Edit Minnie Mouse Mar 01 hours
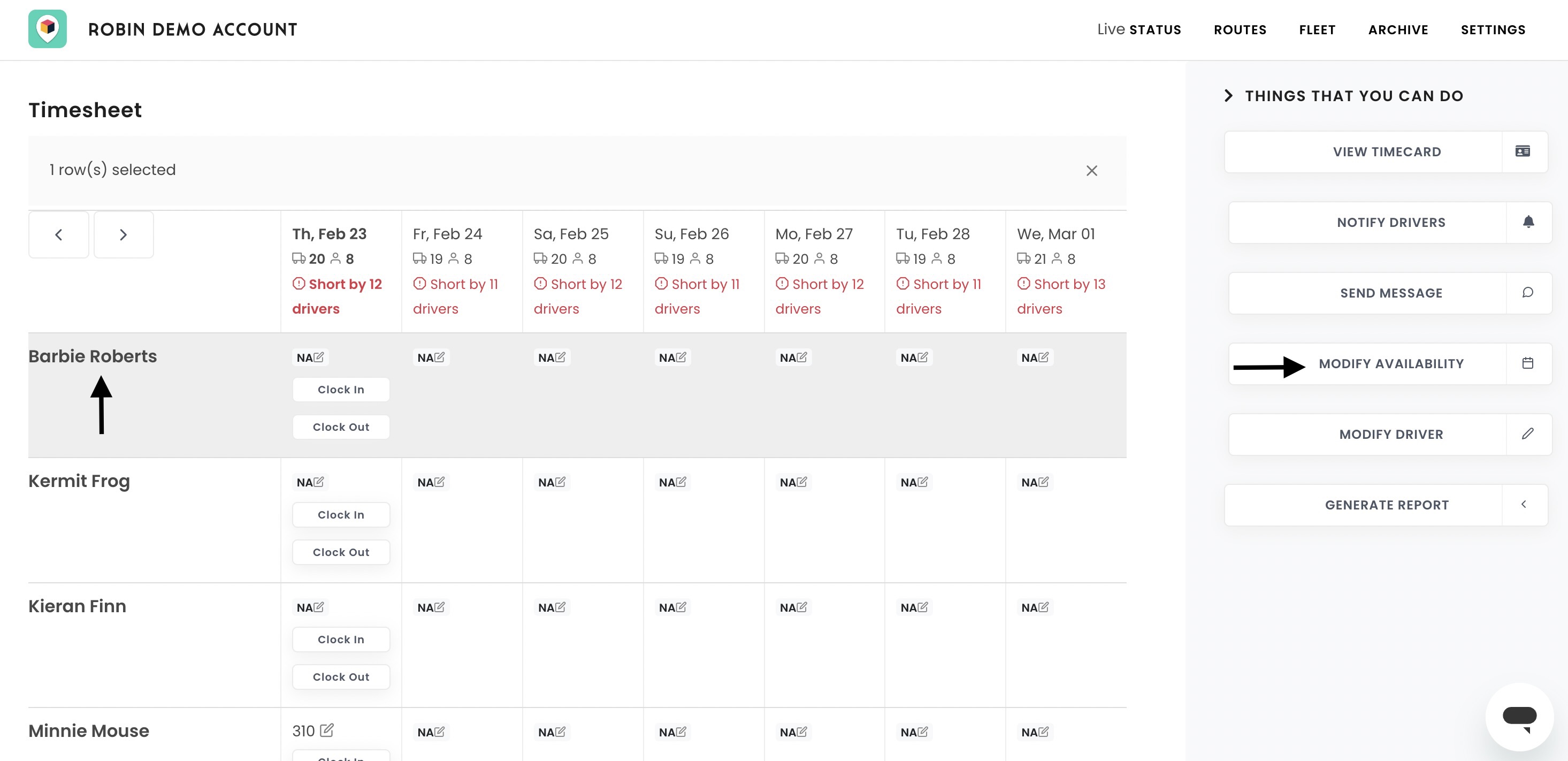Viewport: 1568px width, 761px height. click(1043, 732)
